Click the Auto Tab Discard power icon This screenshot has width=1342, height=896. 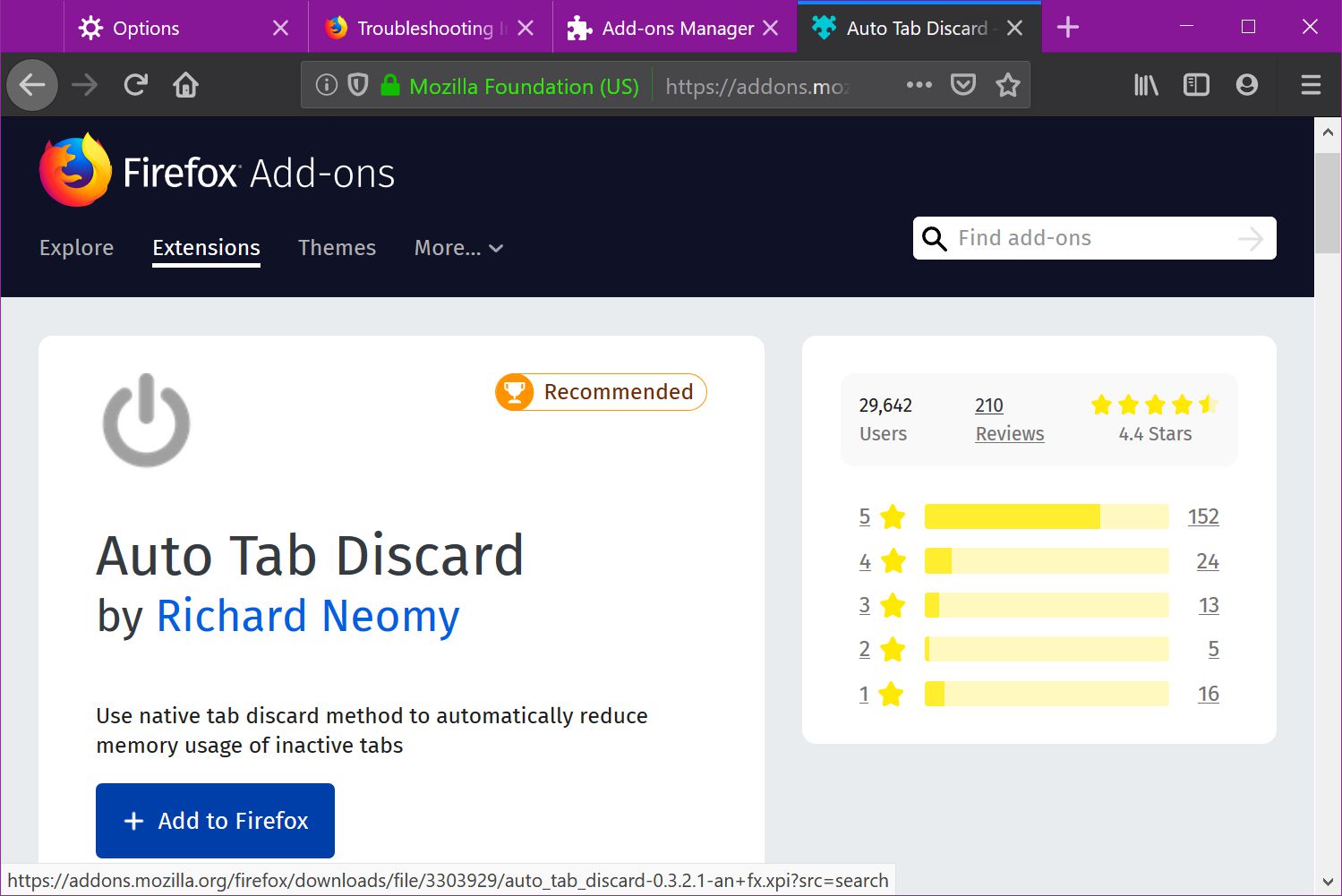point(147,420)
